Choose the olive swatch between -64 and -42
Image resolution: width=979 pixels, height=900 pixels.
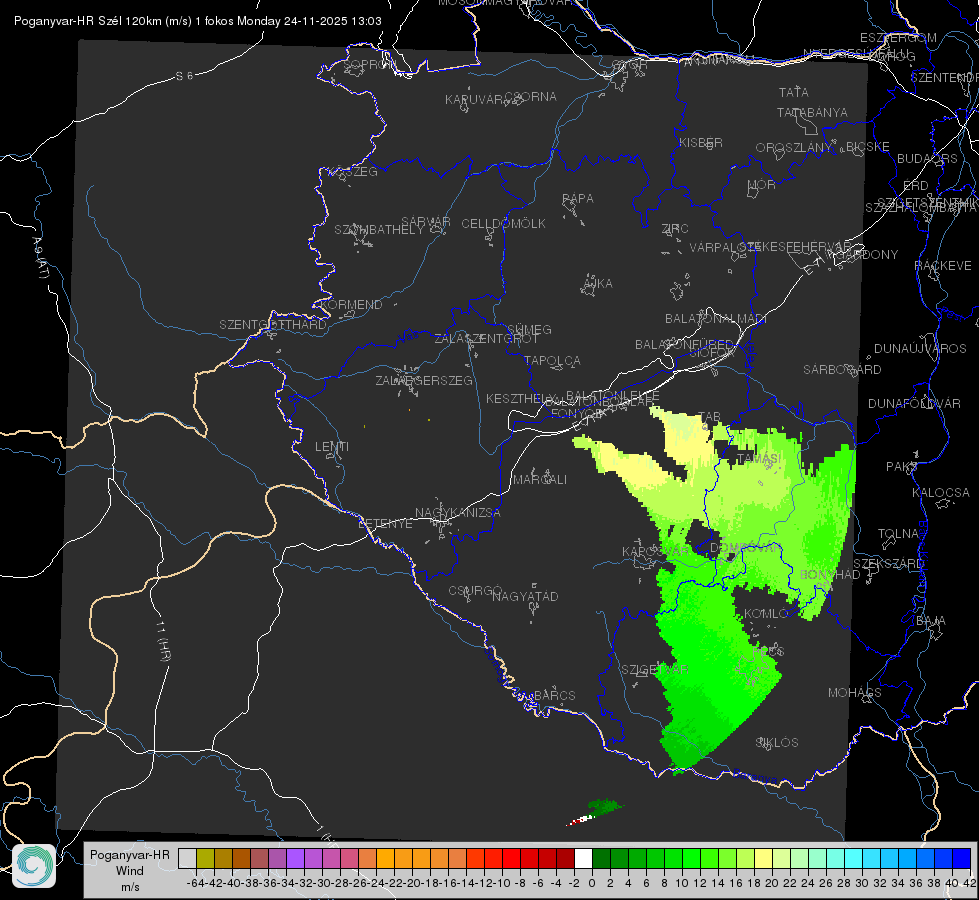pyautogui.click(x=205, y=858)
